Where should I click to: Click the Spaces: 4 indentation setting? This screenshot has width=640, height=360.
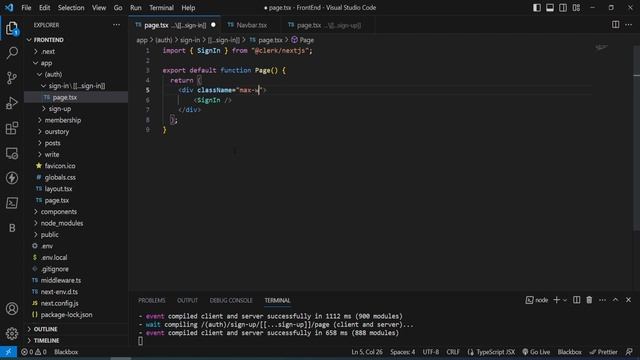click(x=402, y=352)
